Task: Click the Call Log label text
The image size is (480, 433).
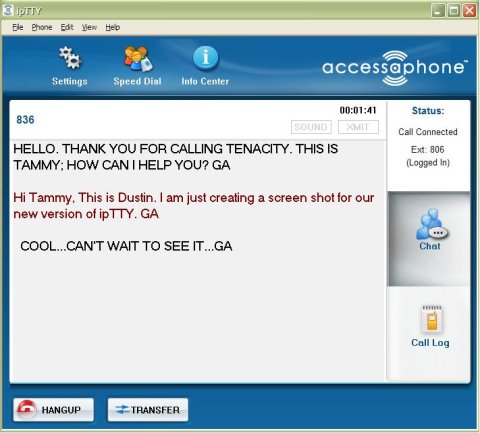Action: click(430, 343)
